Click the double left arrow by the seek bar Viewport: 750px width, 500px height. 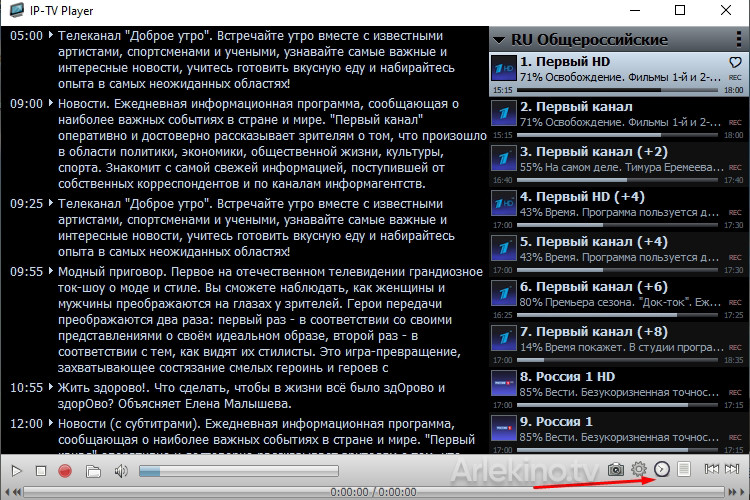click(17, 491)
